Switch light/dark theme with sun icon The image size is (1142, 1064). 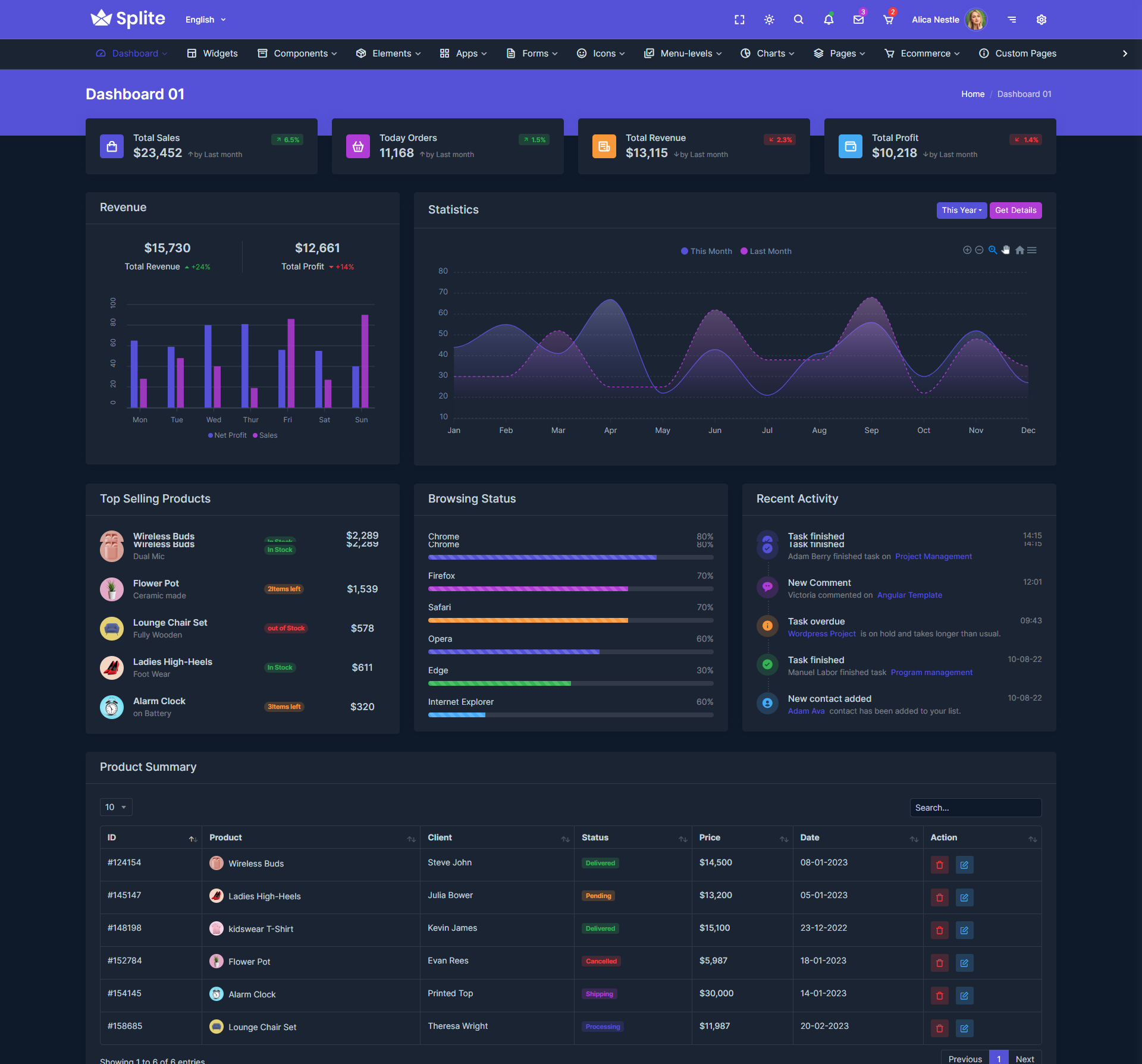pos(769,20)
